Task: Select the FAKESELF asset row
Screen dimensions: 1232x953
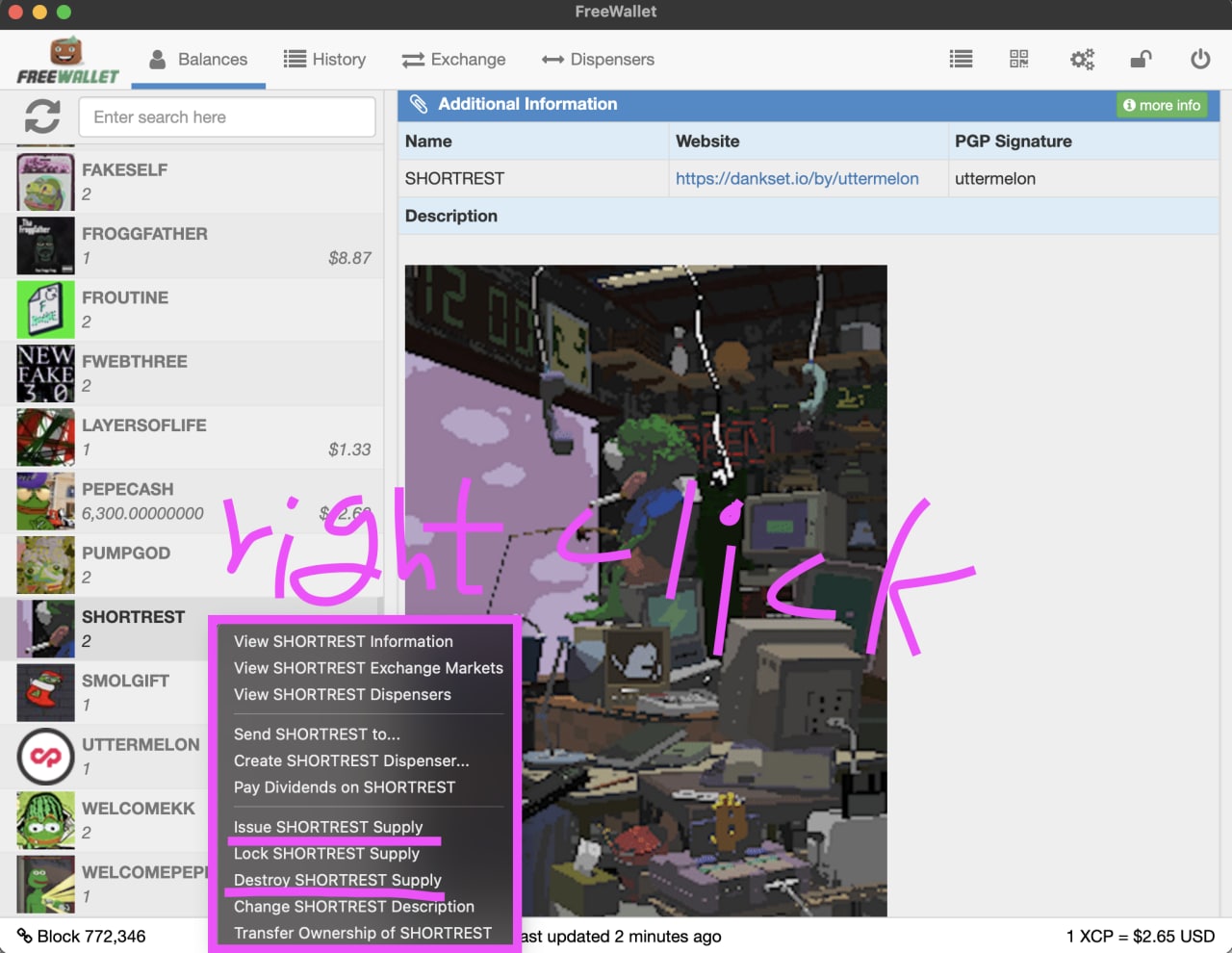Action: 192,182
